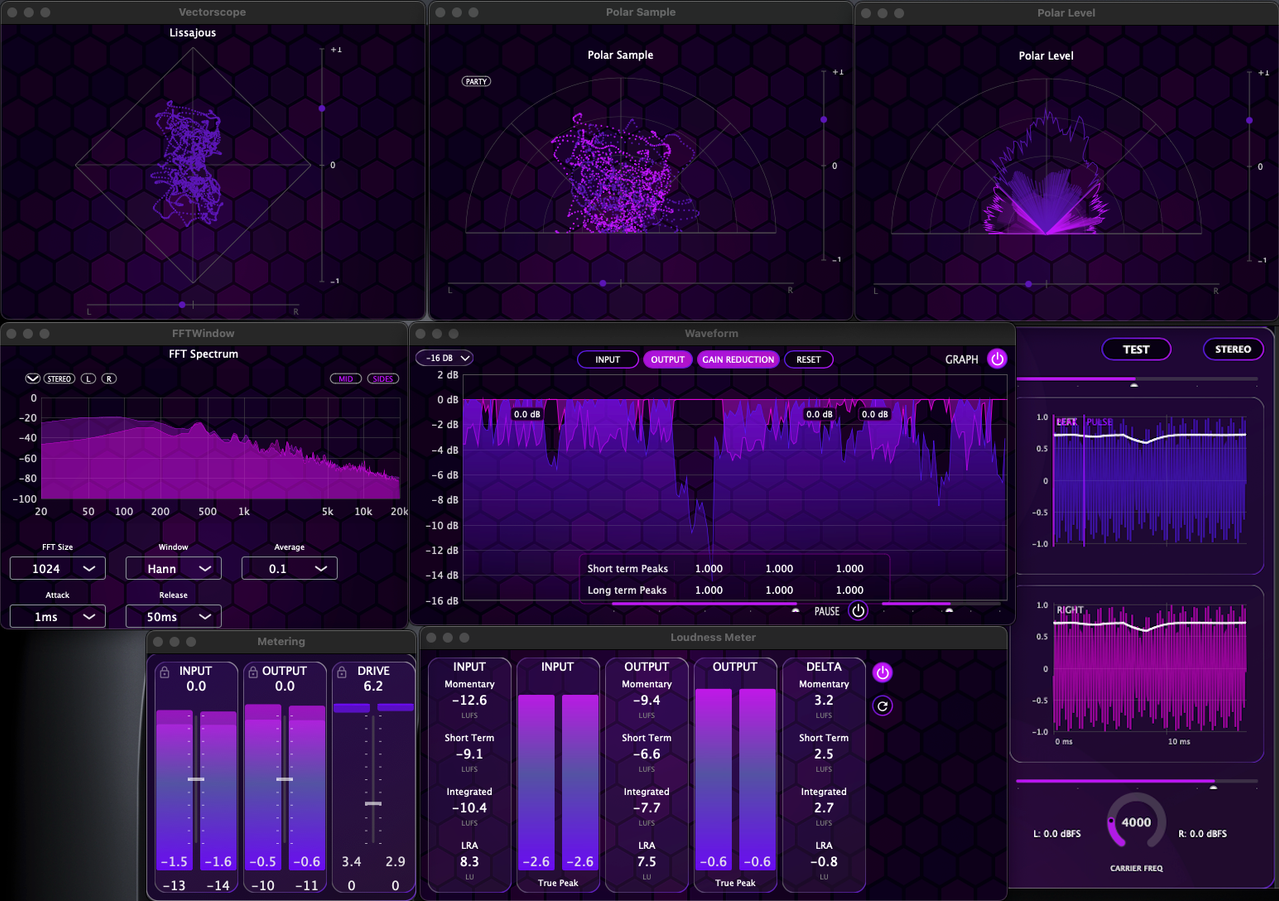Click the Lissajous heading in Vectorscope
Image resolution: width=1279 pixels, height=901 pixels.
[193, 32]
